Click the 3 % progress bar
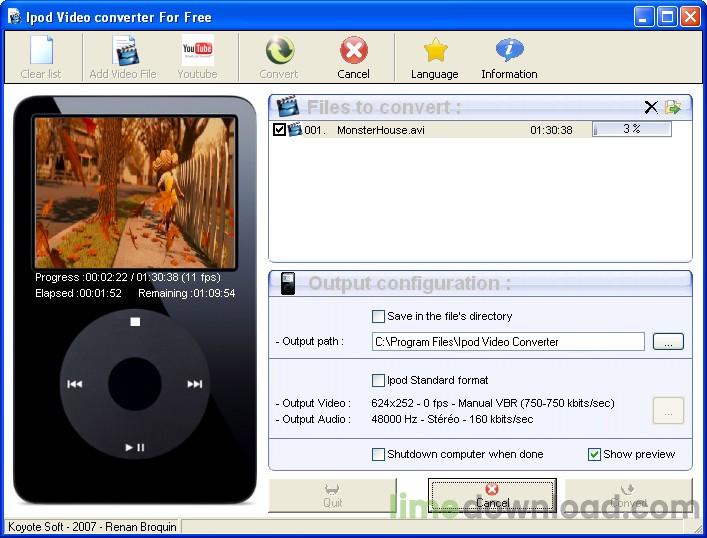Image resolution: width=707 pixels, height=538 pixels. (x=632, y=129)
